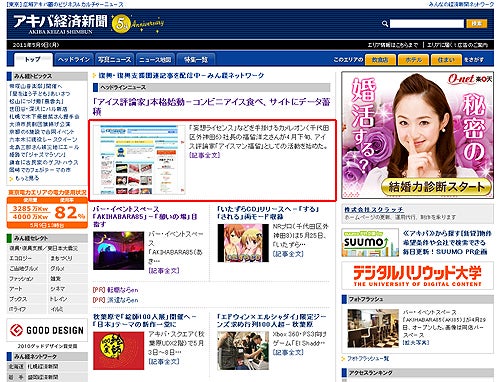Select the ニュース地図 tab

pos(155,60)
